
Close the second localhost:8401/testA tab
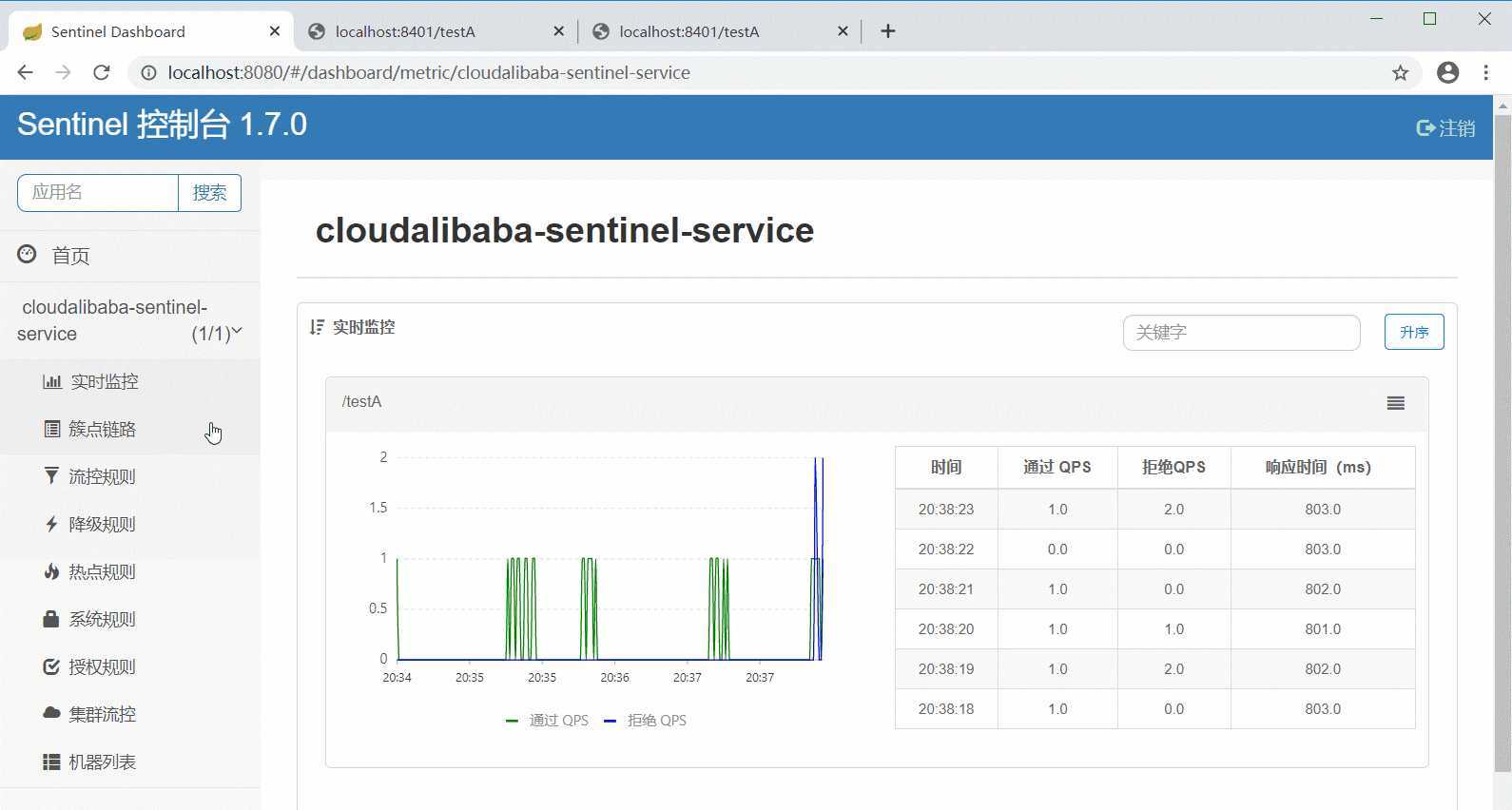tap(843, 31)
